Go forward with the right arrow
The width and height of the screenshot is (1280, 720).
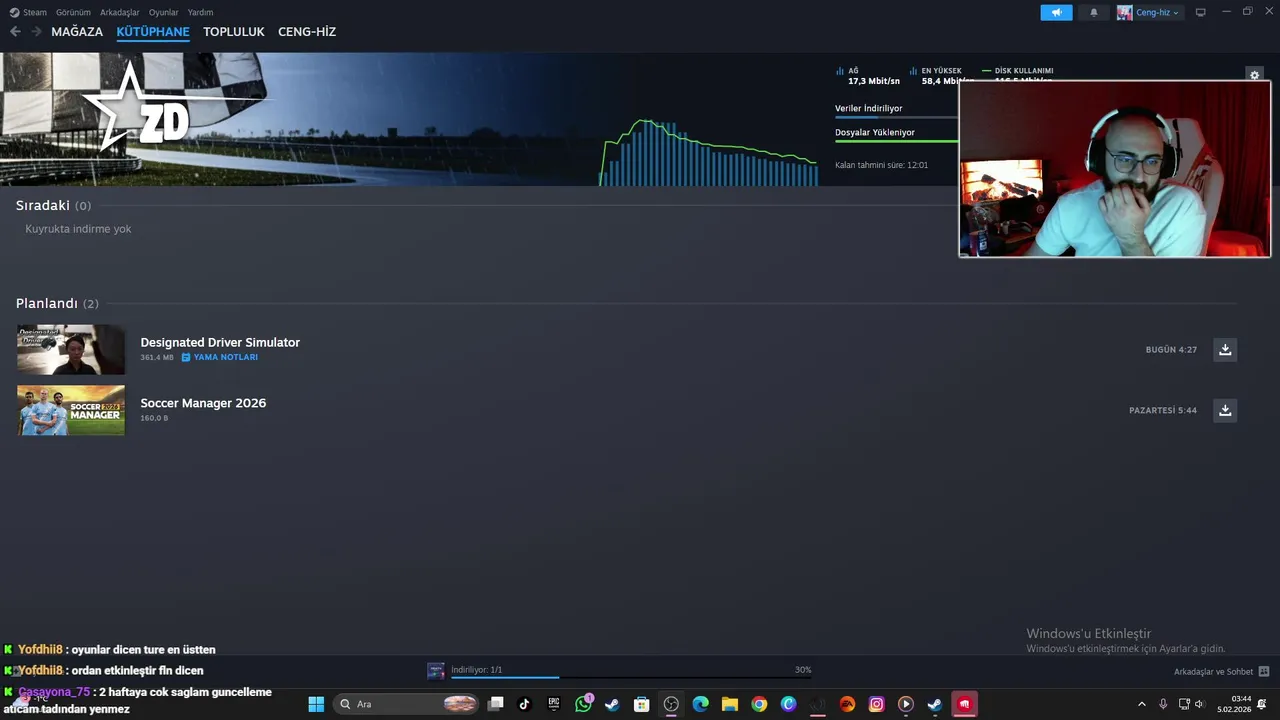click(x=37, y=32)
